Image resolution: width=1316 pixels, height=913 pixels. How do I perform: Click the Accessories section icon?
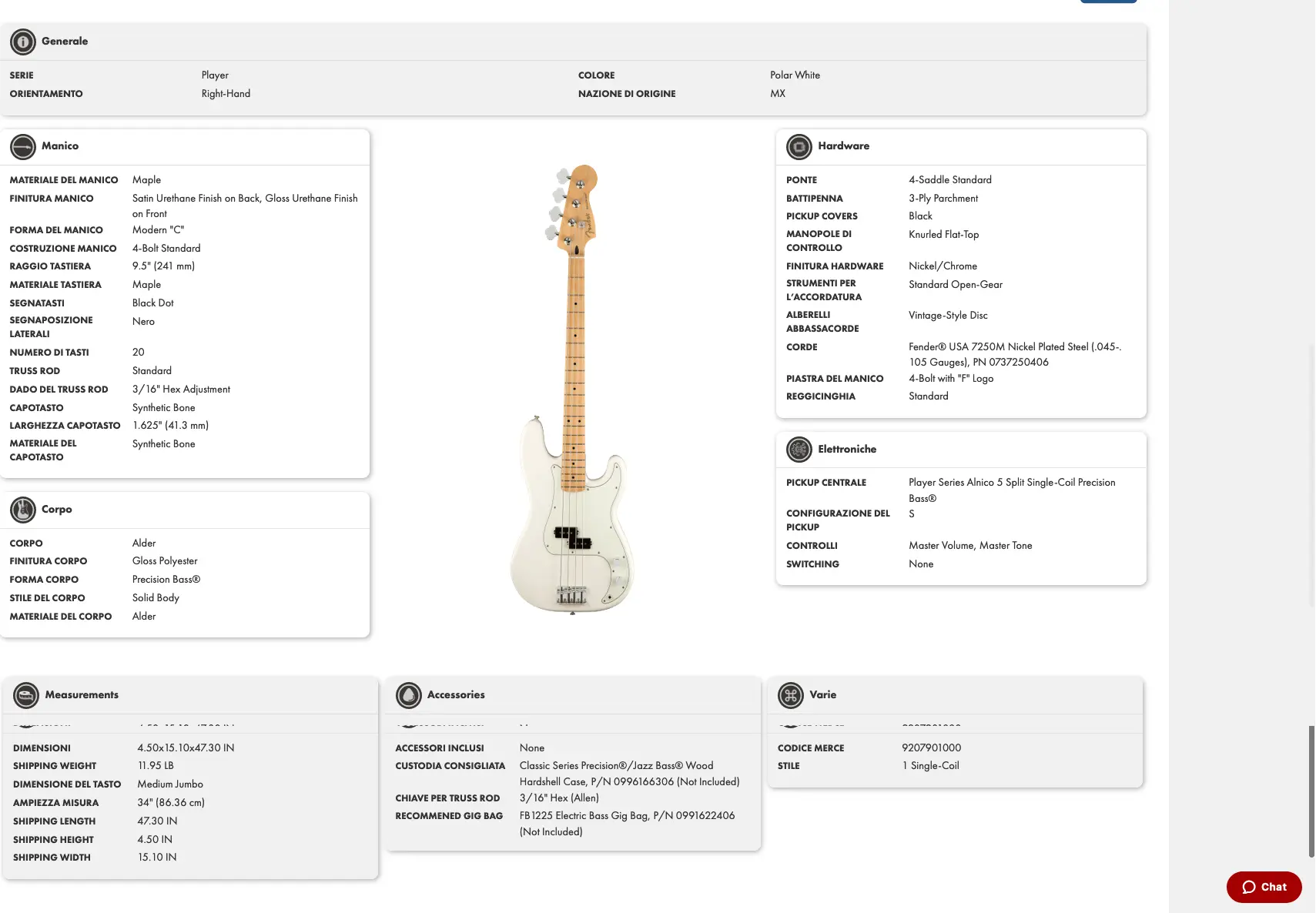(x=409, y=695)
